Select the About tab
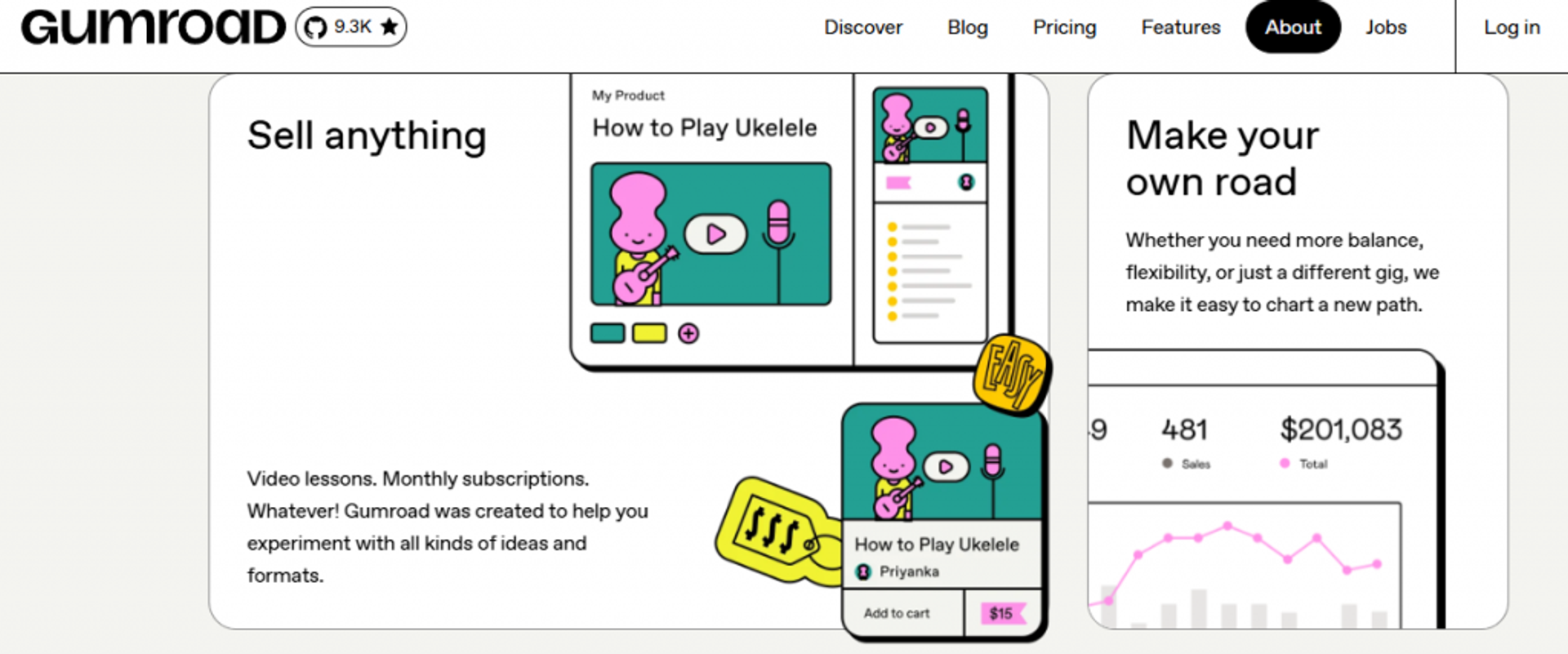This screenshot has width=1568, height=654. [x=1293, y=27]
